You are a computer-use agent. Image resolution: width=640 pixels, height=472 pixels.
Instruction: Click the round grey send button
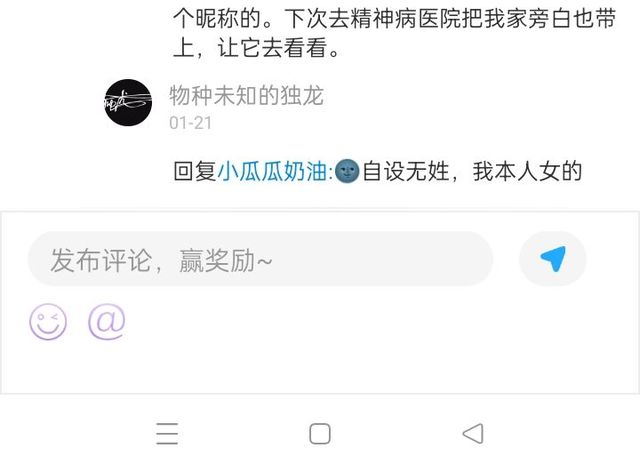point(553,258)
